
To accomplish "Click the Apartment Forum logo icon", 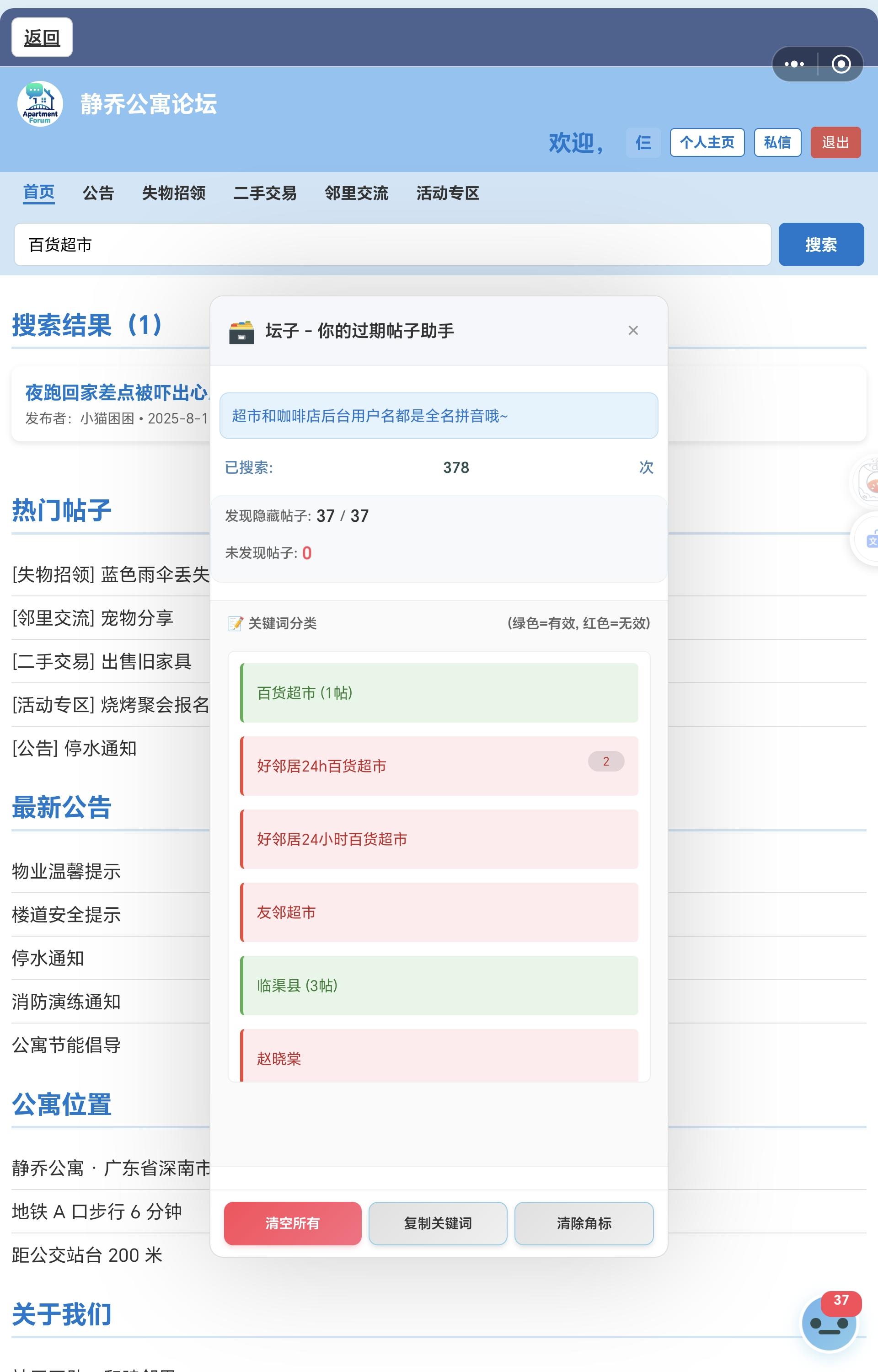I will pyautogui.click(x=40, y=104).
